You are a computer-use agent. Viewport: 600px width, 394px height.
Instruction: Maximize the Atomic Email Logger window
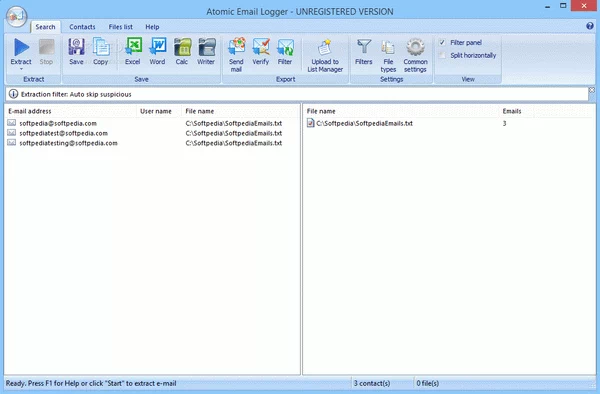(563, 6)
